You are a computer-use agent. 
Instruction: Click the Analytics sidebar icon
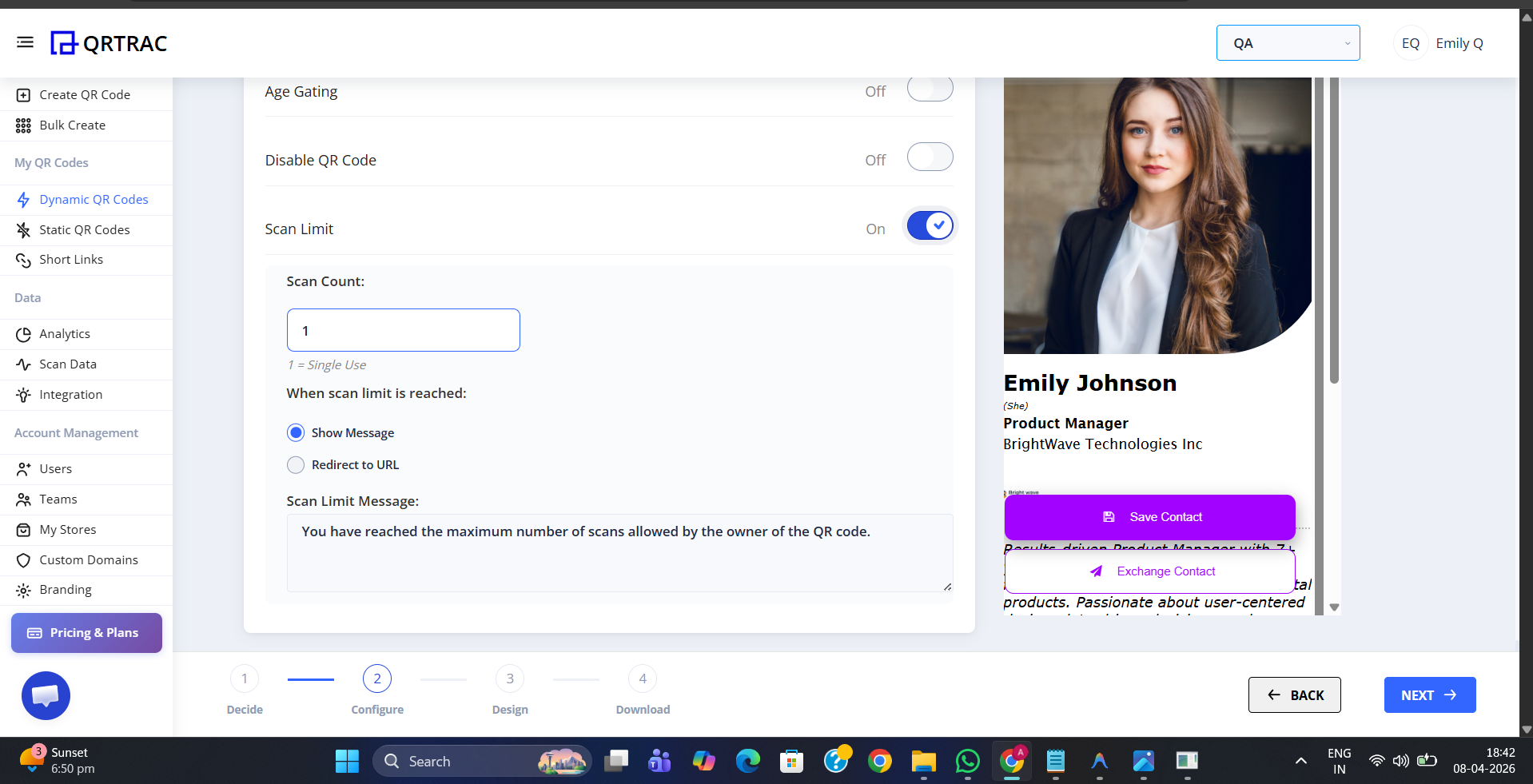click(x=23, y=334)
